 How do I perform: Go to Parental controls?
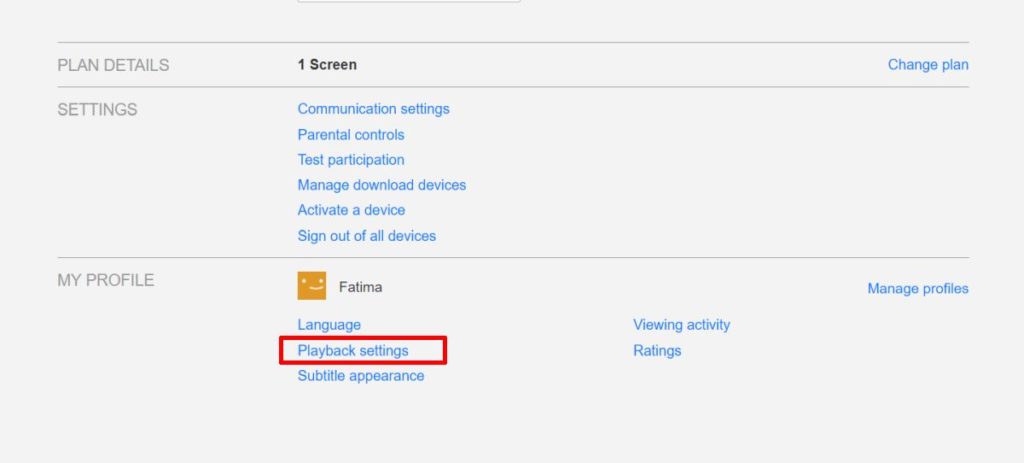point(351,134)
